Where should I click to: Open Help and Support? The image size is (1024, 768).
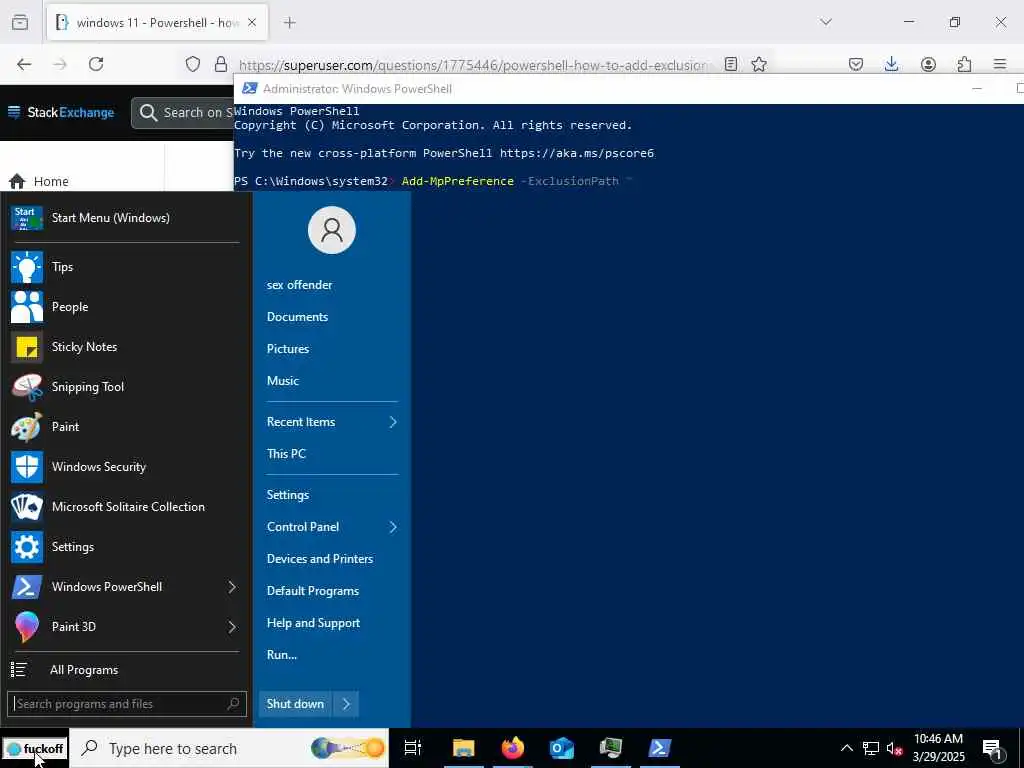click(x=313, y=623)
